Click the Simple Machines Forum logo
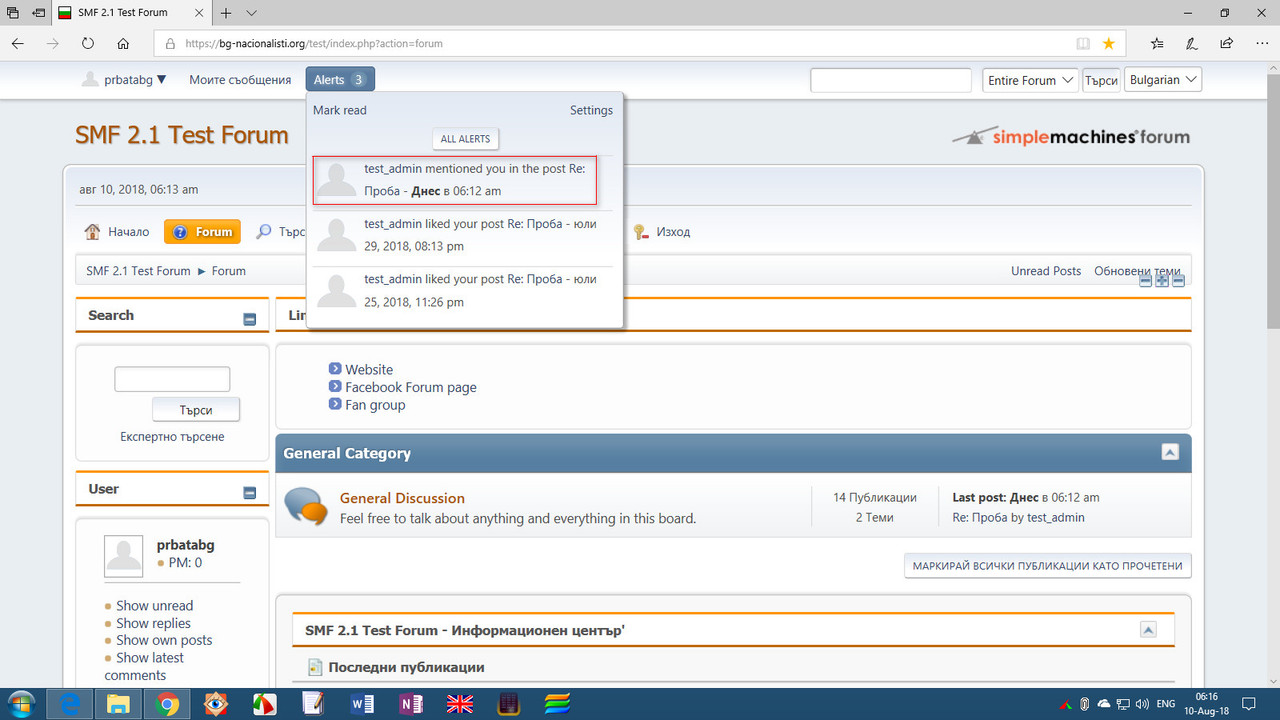 coord(1070,136)
